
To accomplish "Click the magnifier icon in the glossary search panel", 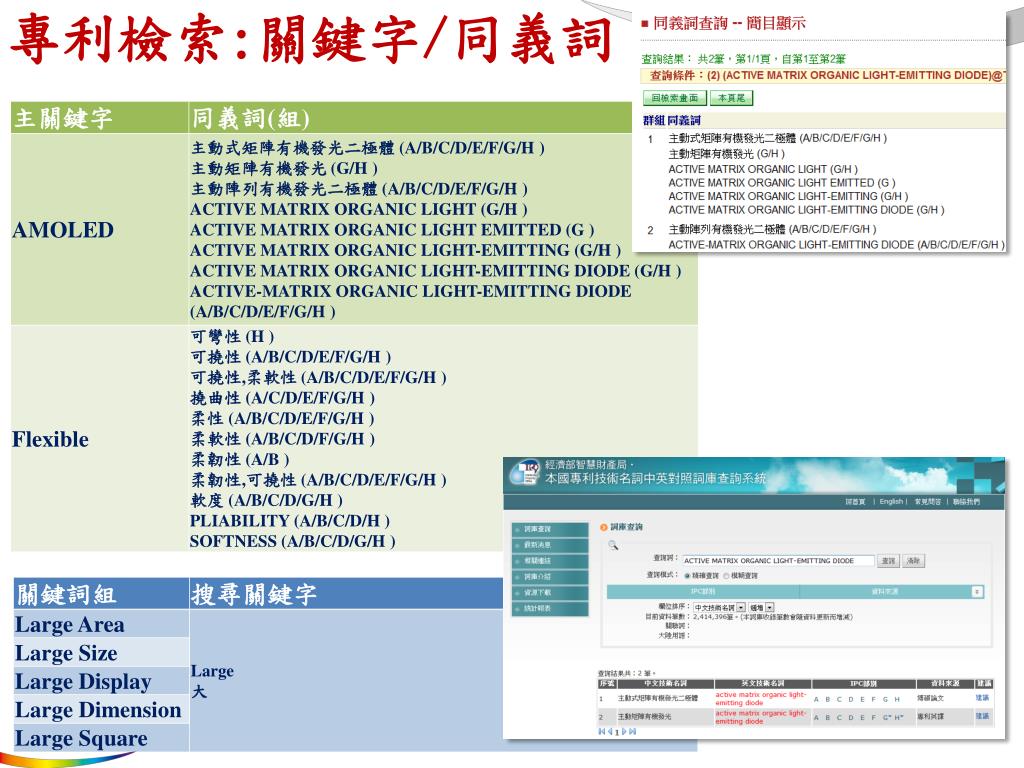I will [x=613, y=545].
